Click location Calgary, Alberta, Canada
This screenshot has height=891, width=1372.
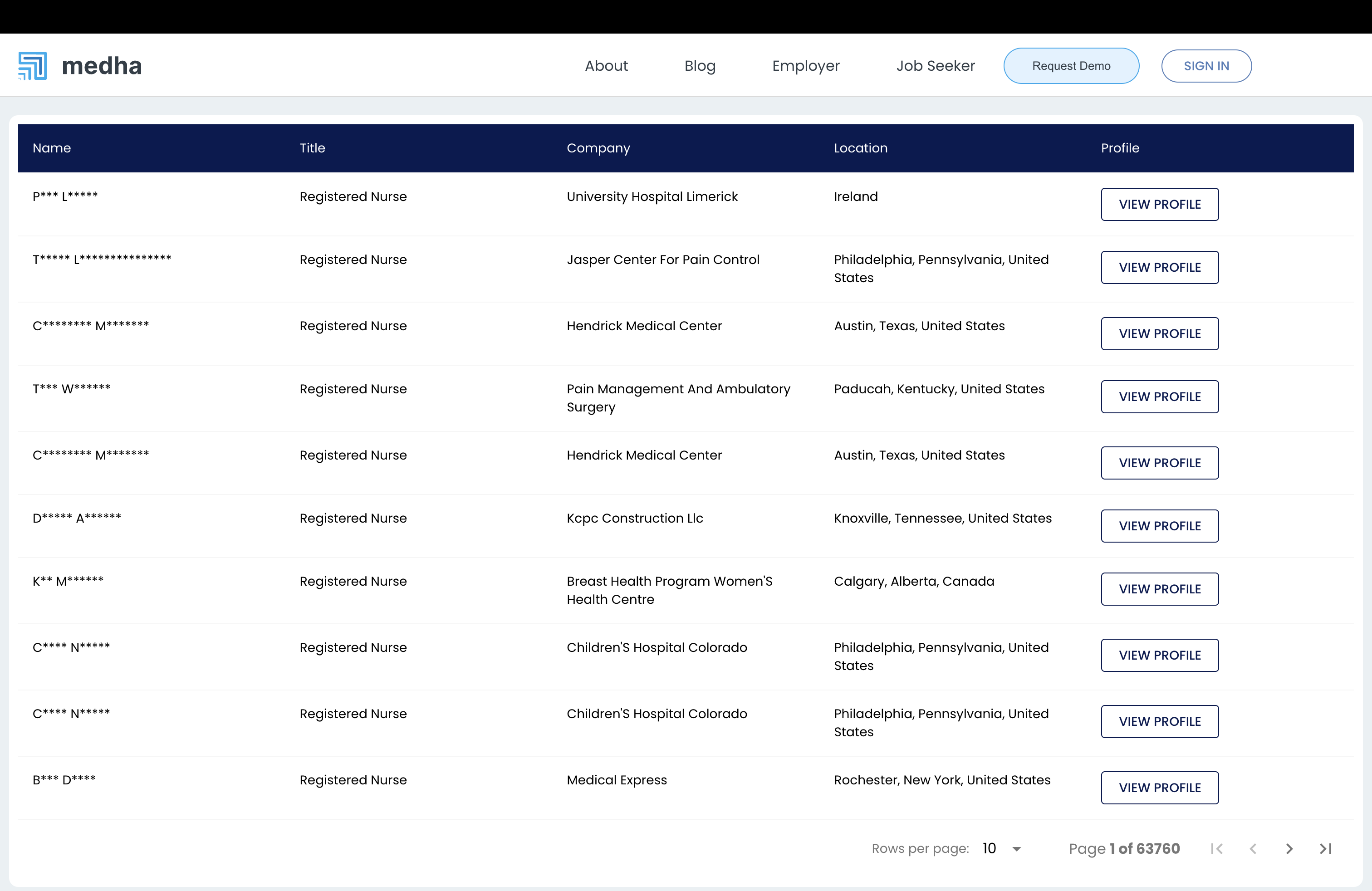[914, 582]
